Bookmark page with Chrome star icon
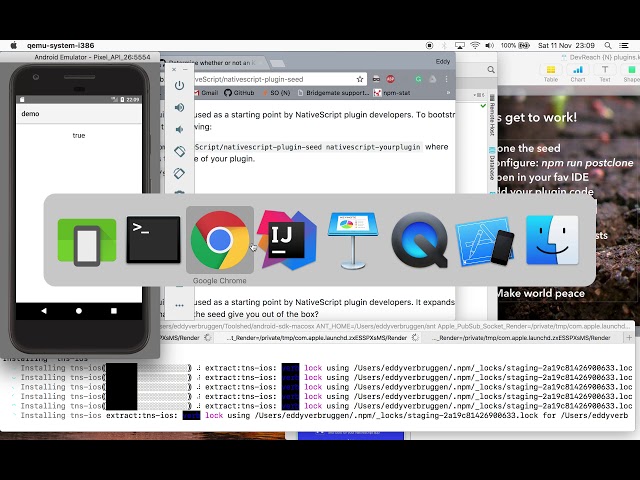640x480 pixels. coord(360,79)
